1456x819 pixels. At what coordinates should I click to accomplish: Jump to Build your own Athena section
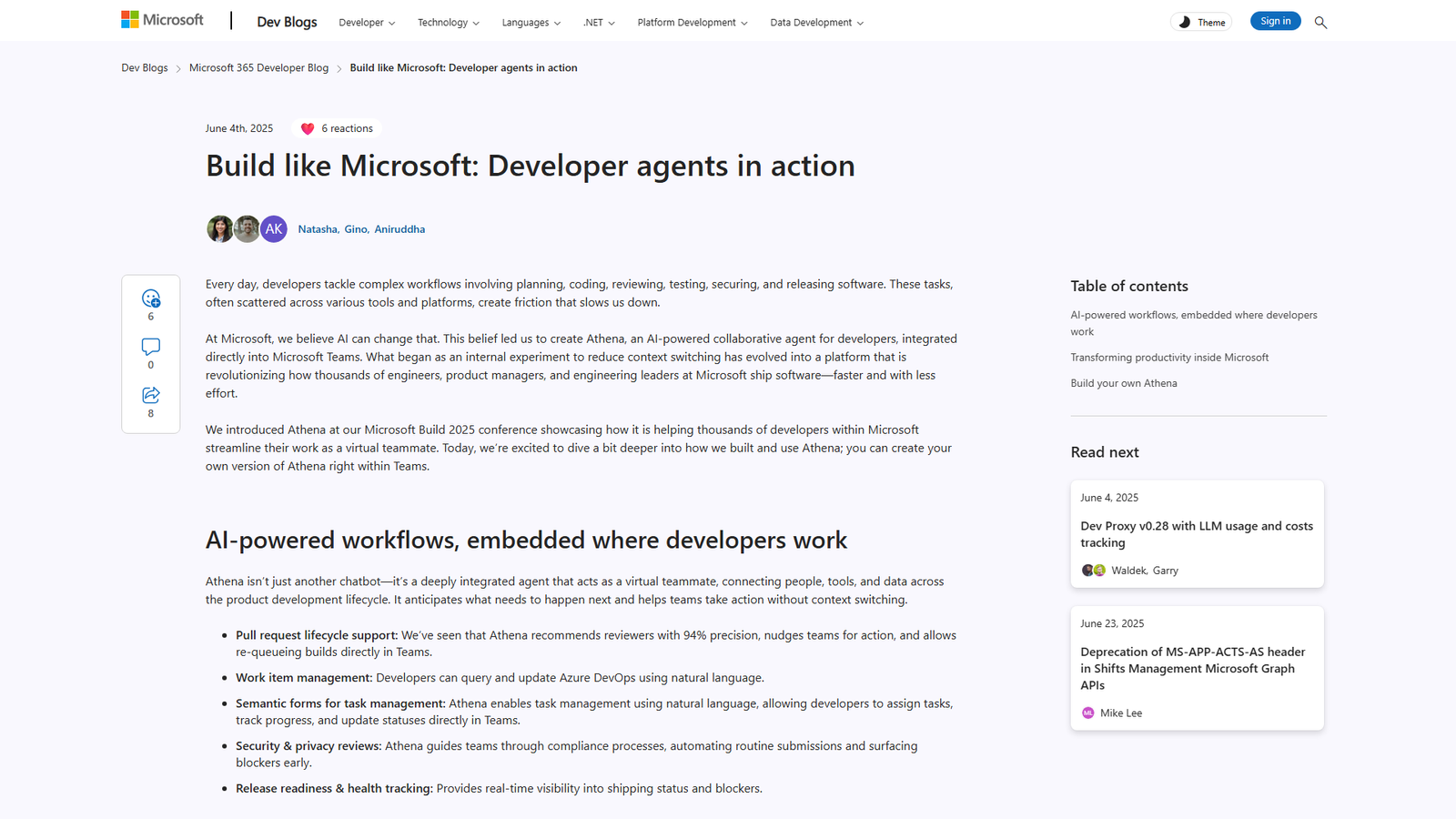click(x=1123, y=383)
